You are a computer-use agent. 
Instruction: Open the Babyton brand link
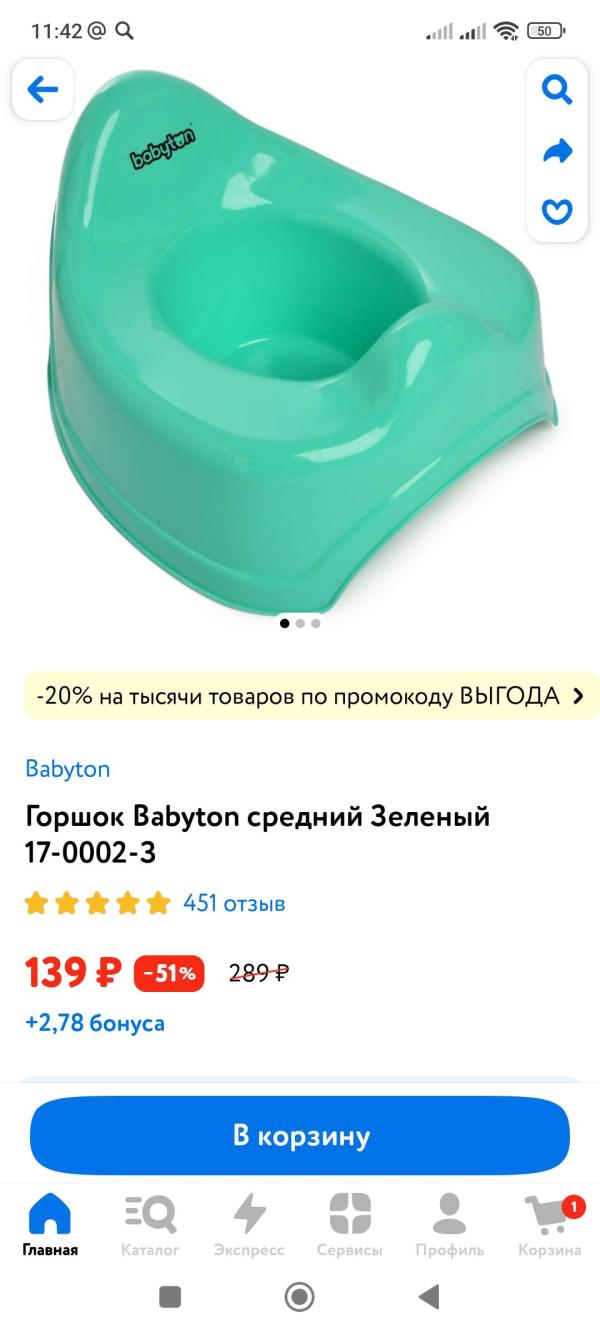pos(67,769)
